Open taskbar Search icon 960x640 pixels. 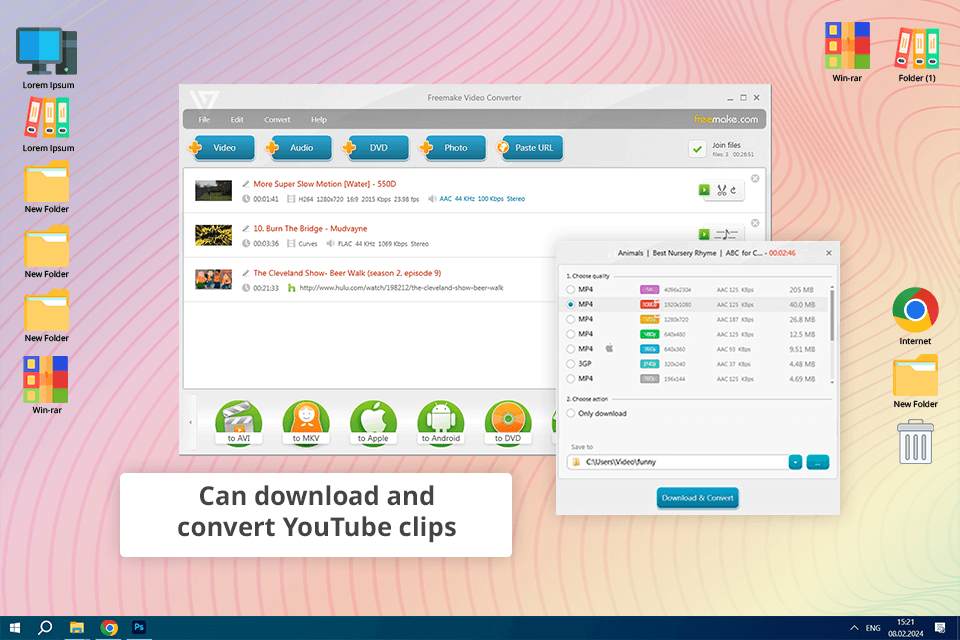(45, 628)
